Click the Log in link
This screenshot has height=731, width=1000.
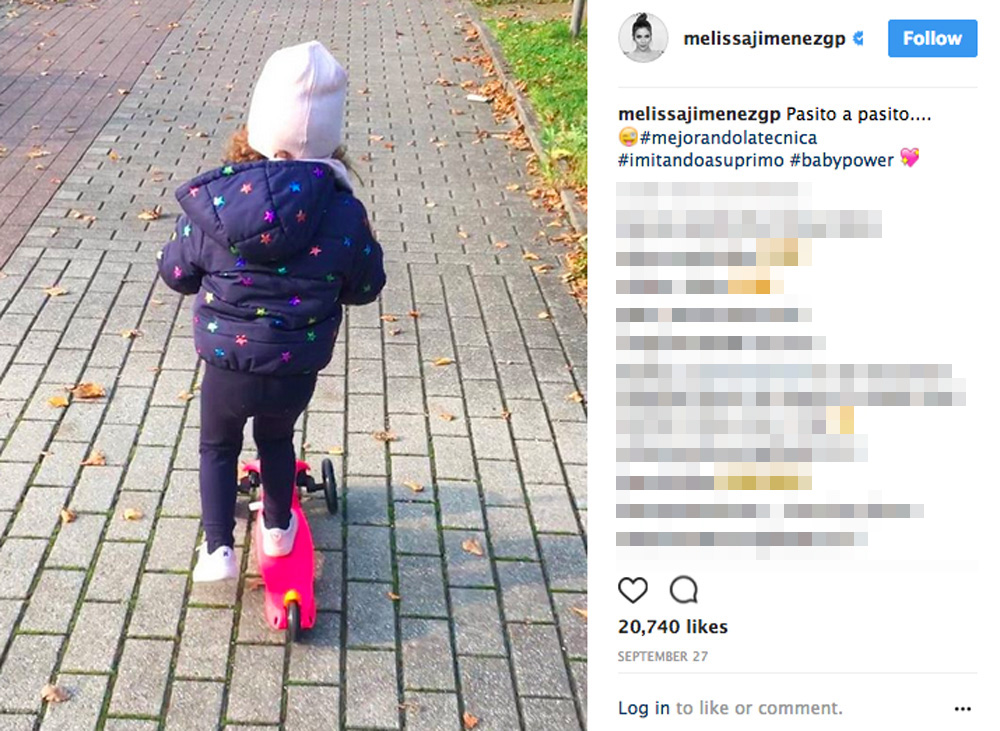coord(643,708)
